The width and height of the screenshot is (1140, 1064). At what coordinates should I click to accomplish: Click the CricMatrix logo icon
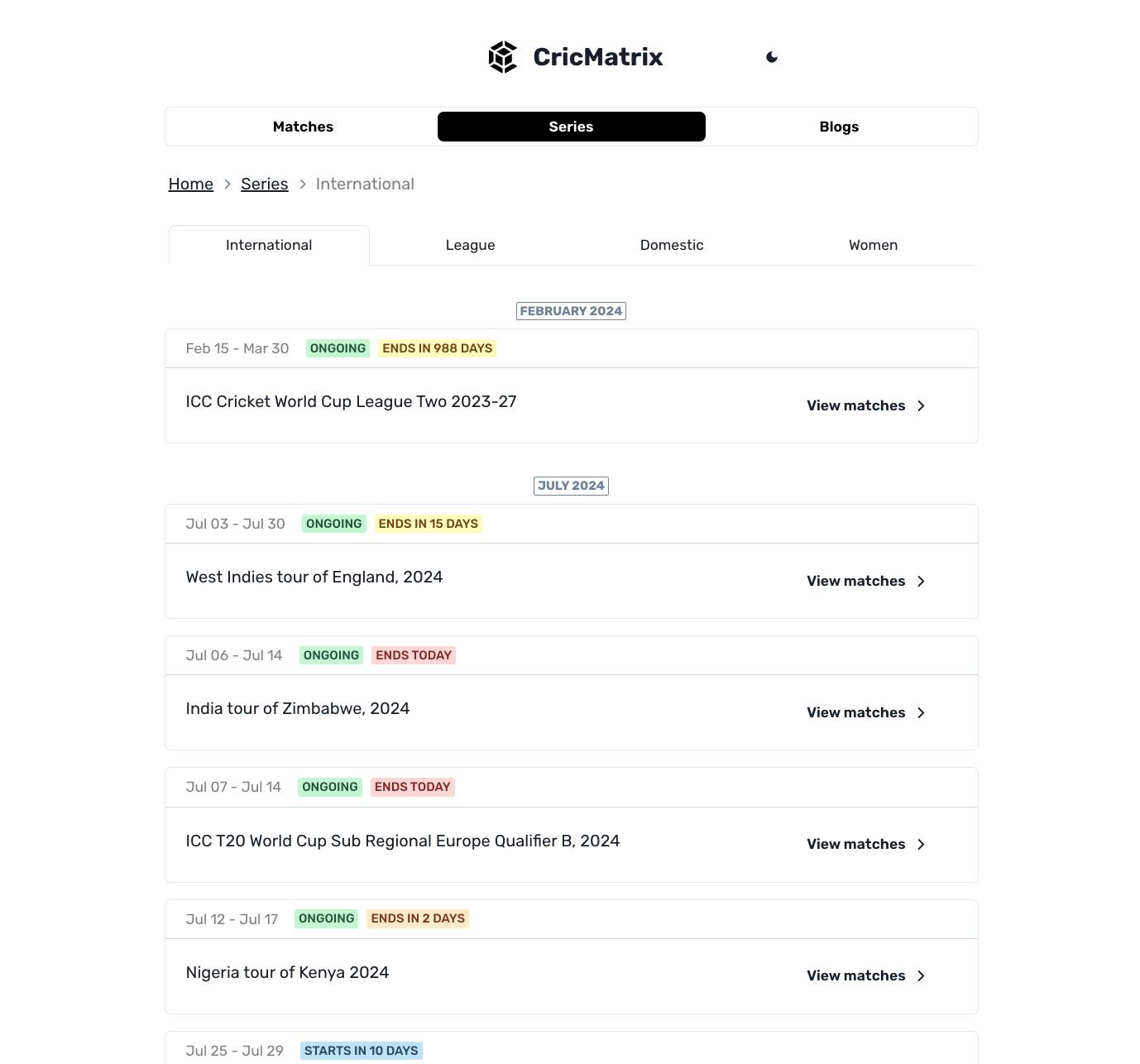click(503, 56)
